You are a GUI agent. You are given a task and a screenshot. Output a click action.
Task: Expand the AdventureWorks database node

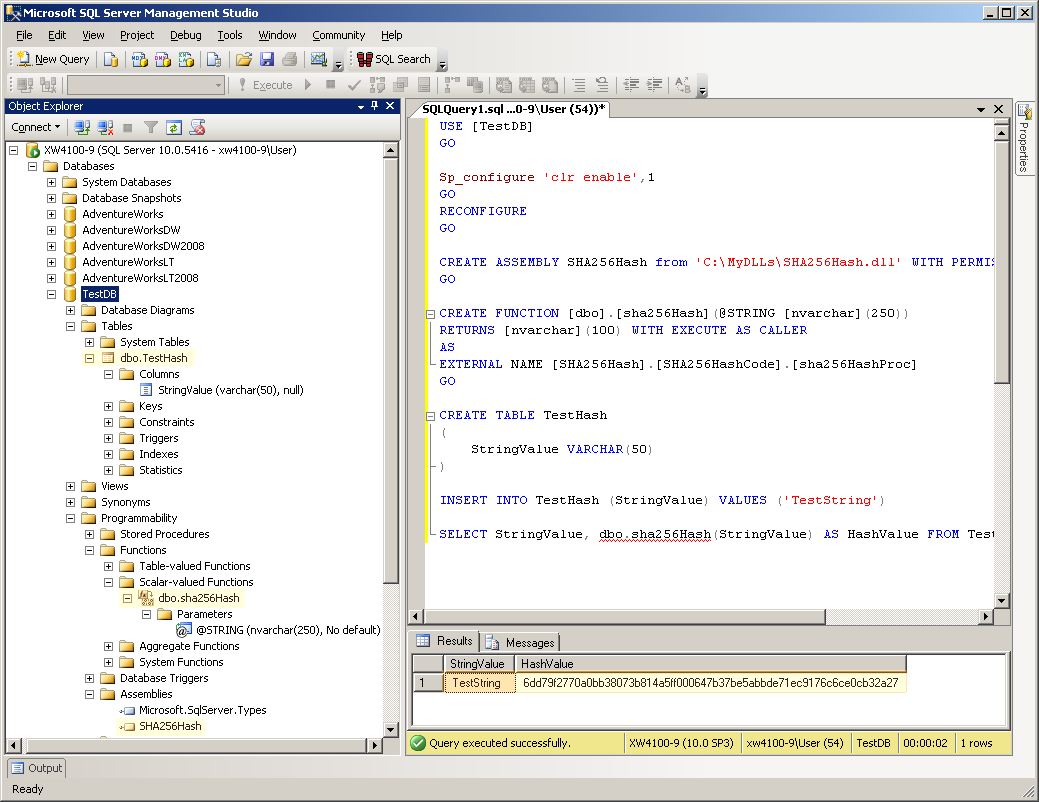point(52,214)
